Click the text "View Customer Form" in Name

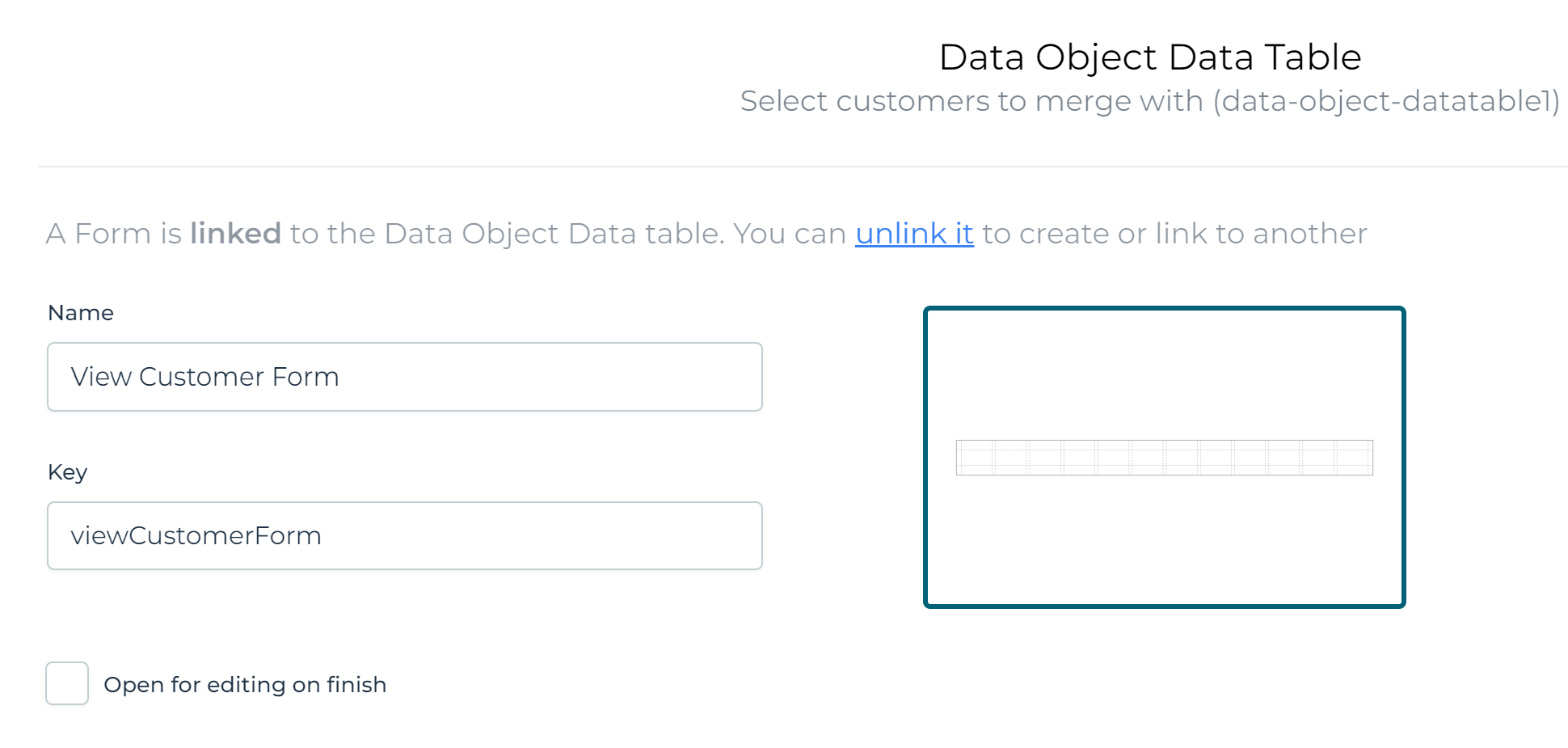(x=204, y=376)
